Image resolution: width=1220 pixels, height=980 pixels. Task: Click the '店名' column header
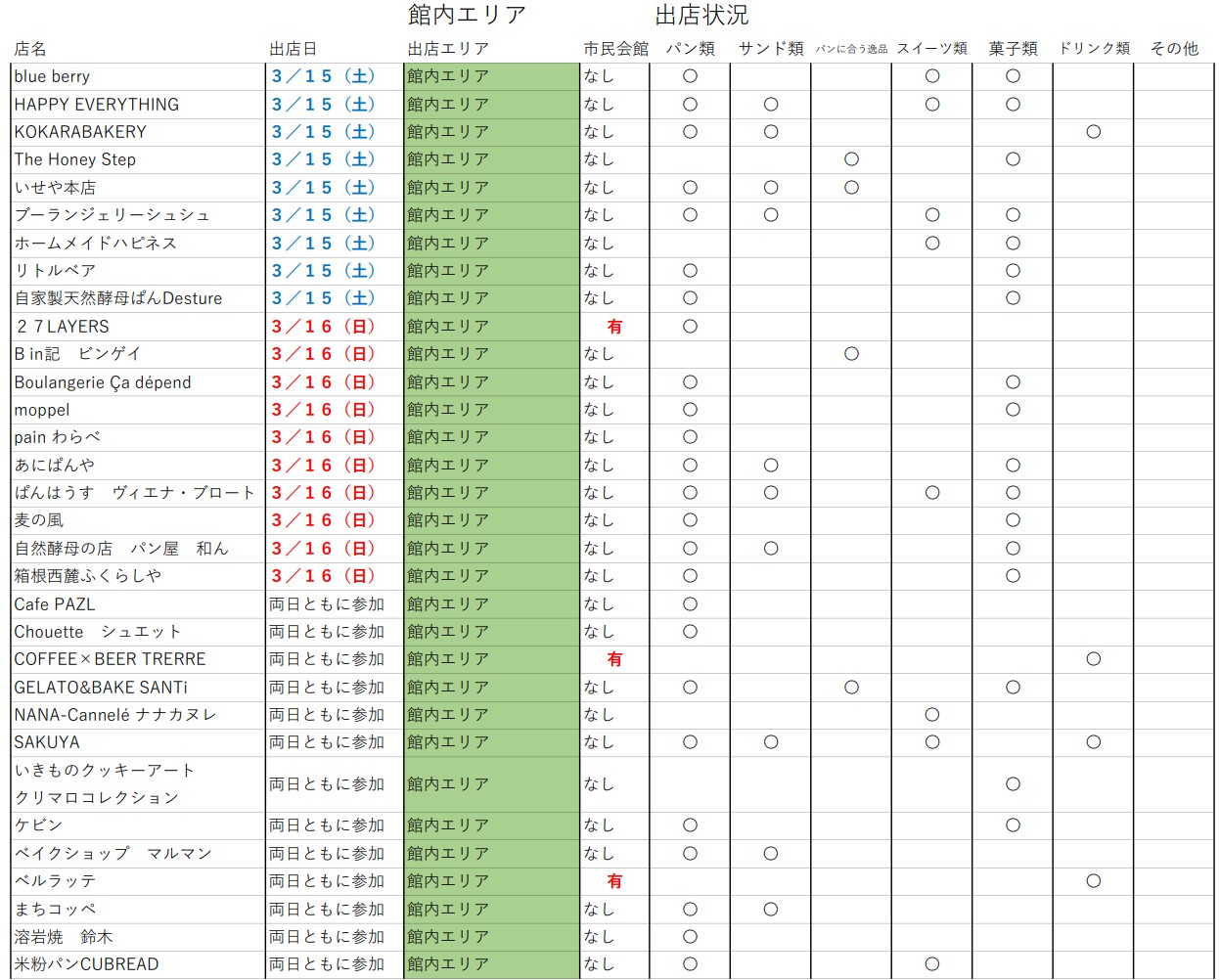tap(30, 49)
